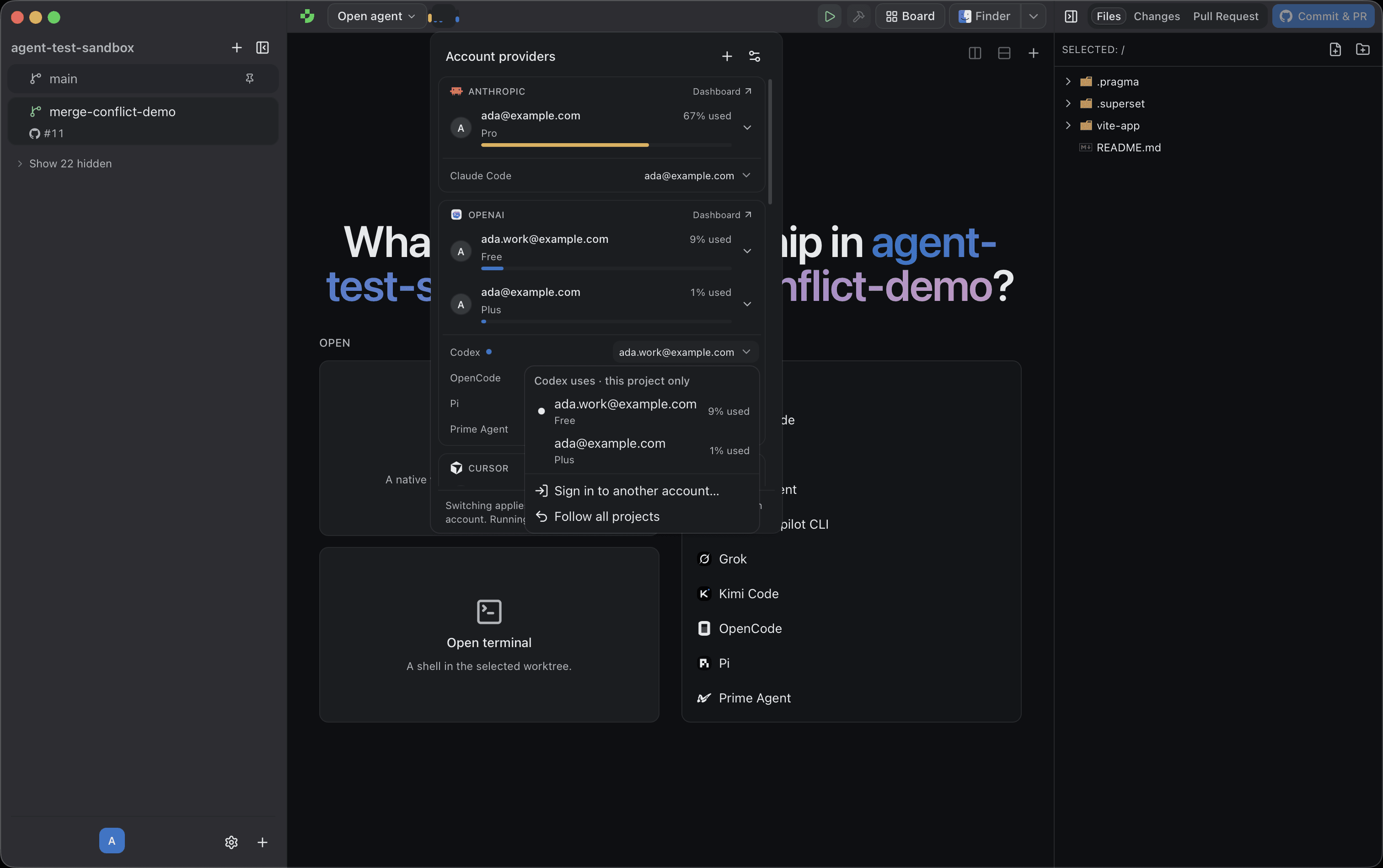The image size is (1383, 868).
Task: Unpin the main branch pin icon
Action: pyautogui.click(x=250, y=79)
